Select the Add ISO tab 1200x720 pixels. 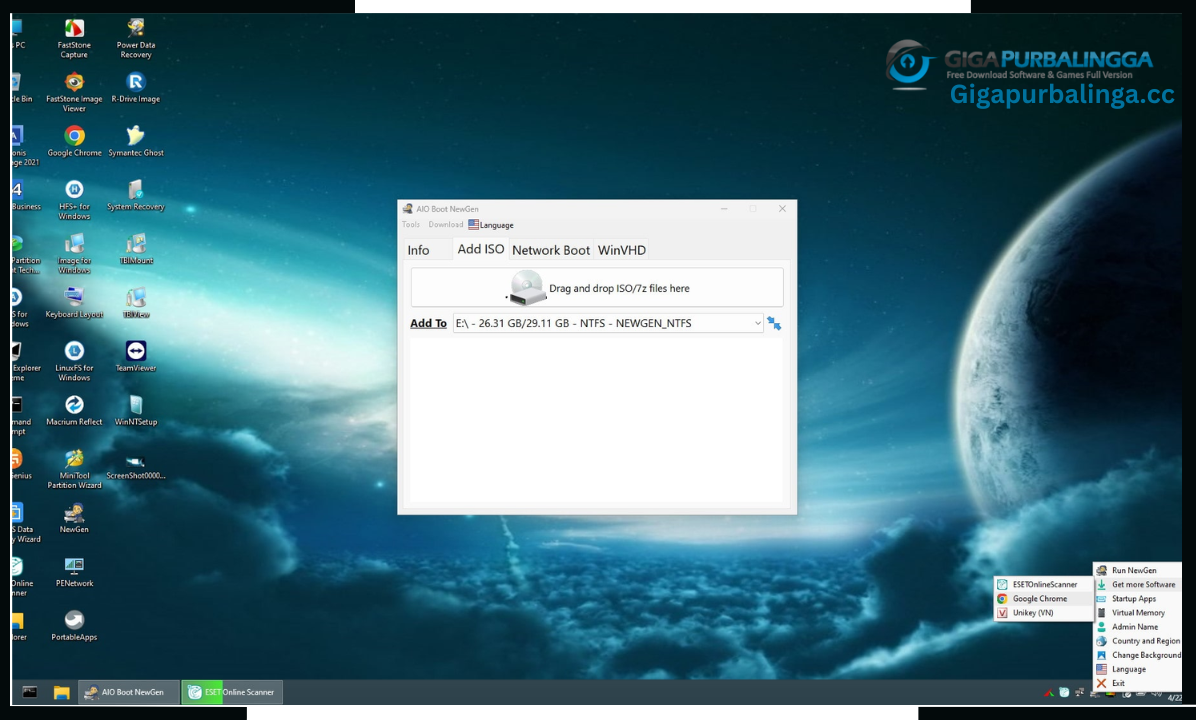point(481,249)
